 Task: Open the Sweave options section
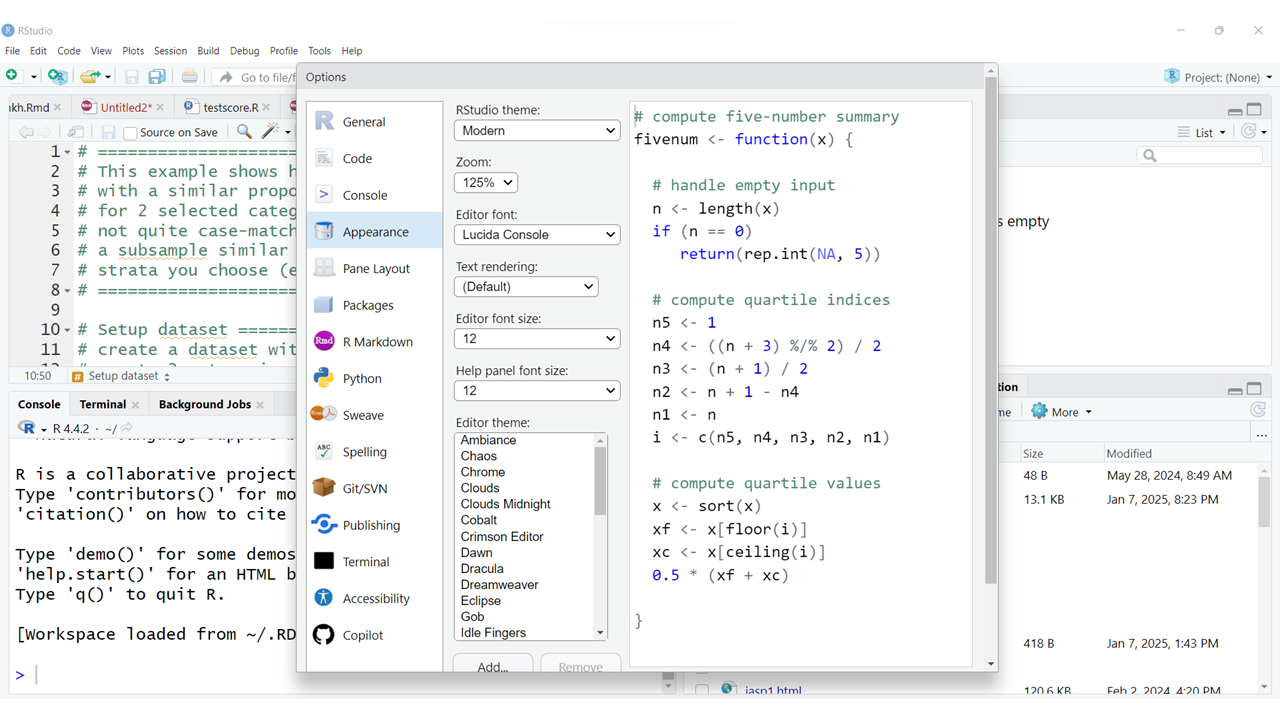(x=362, y=415)
